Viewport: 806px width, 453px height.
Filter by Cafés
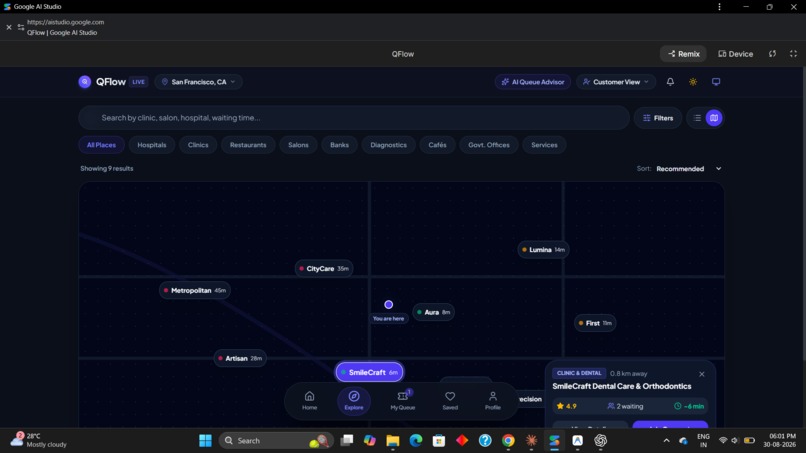pos(437,145)
